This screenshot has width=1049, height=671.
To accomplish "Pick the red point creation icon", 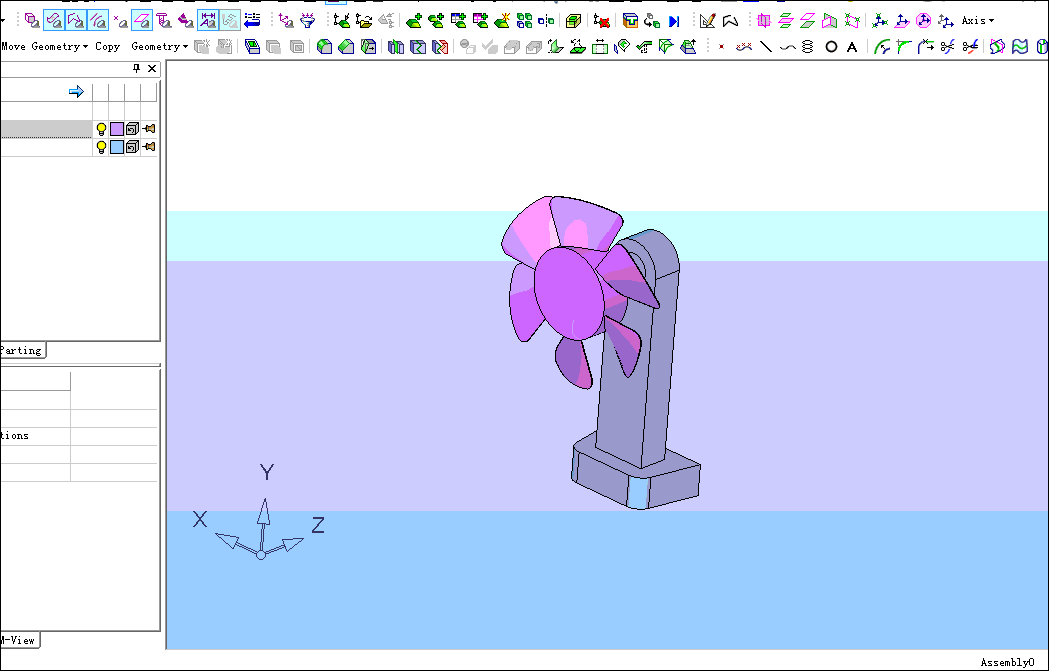I will [721, 47].
